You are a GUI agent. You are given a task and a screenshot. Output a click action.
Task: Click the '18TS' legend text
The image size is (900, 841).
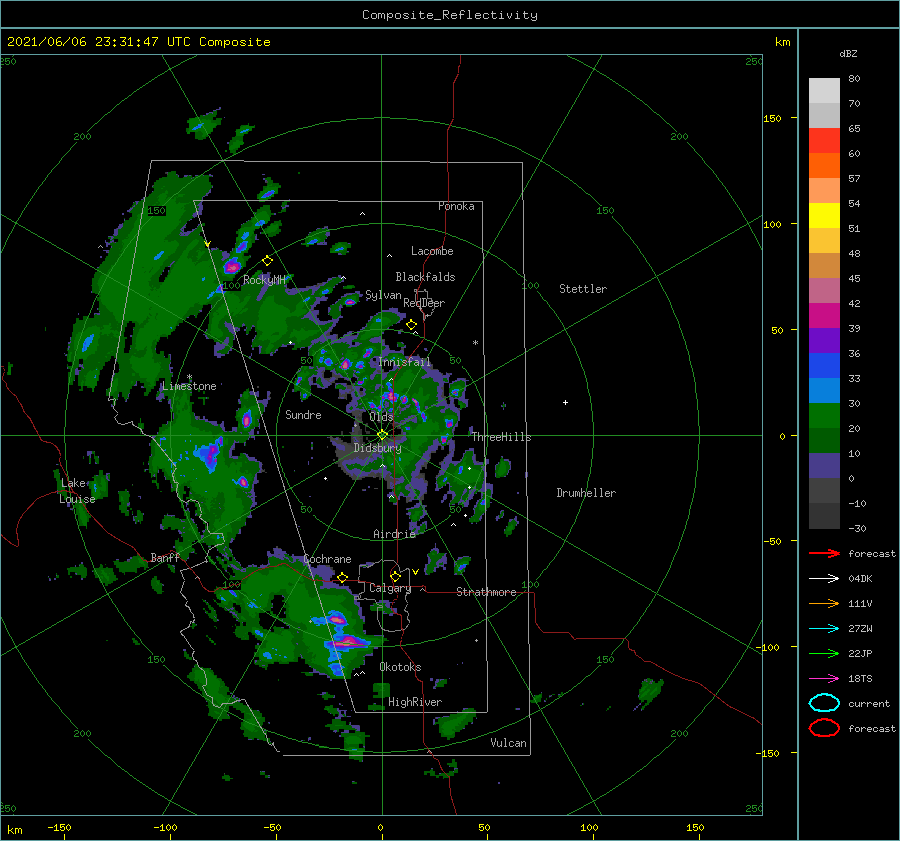pos(860,679)
